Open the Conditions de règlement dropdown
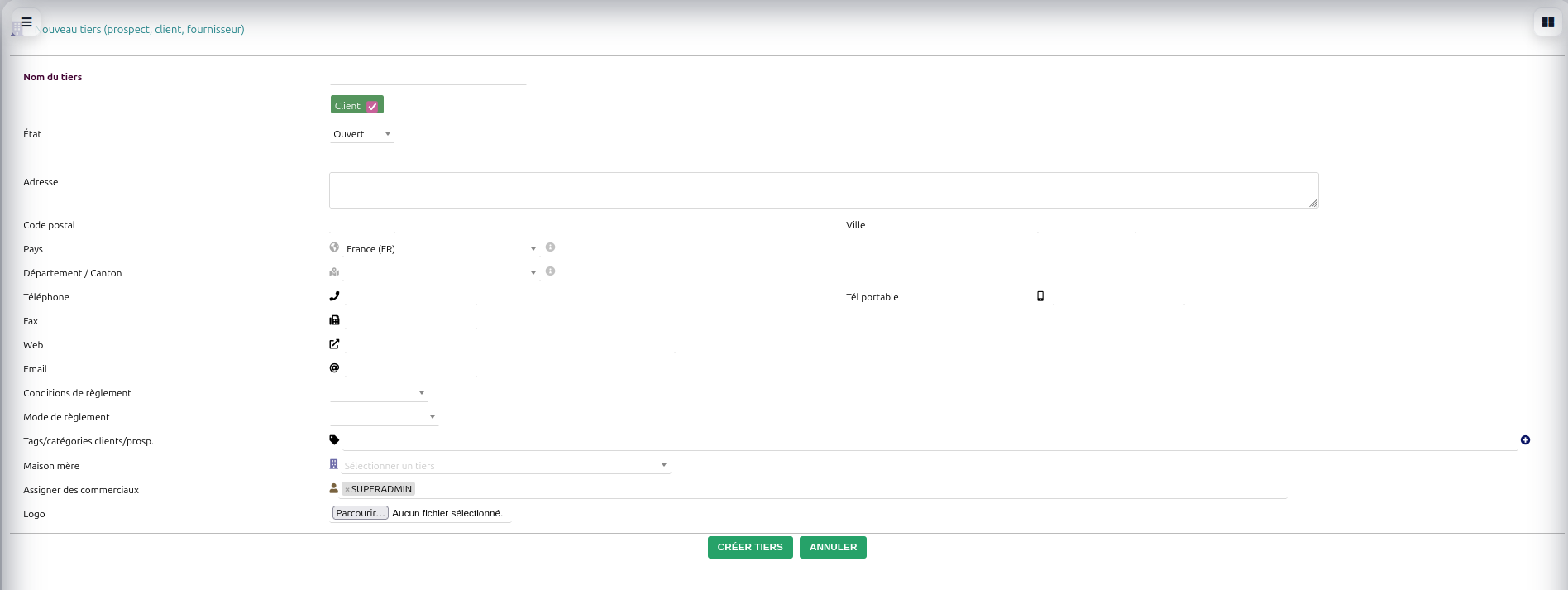 pyautogui.click(x=379, y=393)
